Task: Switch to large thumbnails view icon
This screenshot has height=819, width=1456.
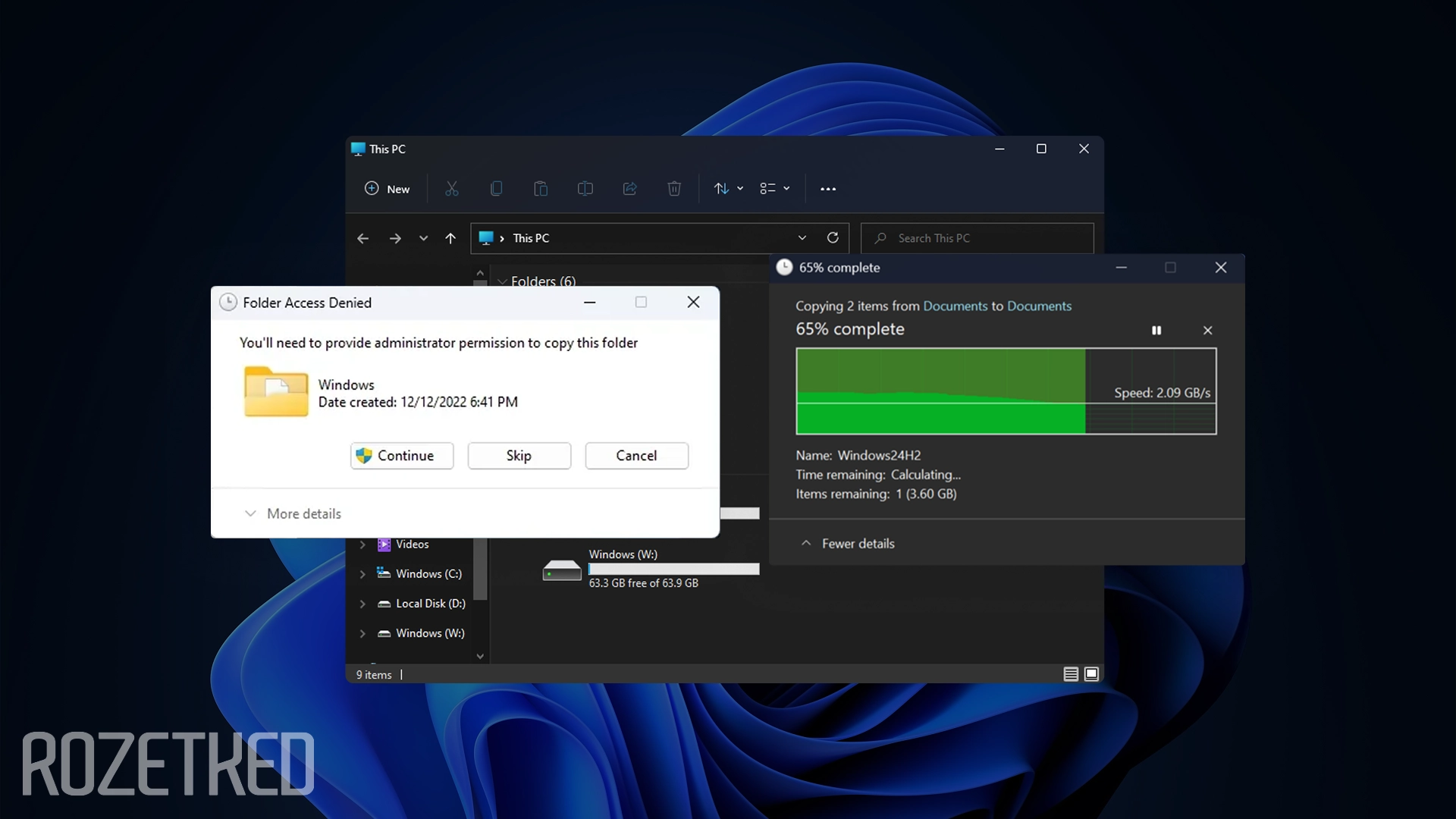Action: point(1091,674)
